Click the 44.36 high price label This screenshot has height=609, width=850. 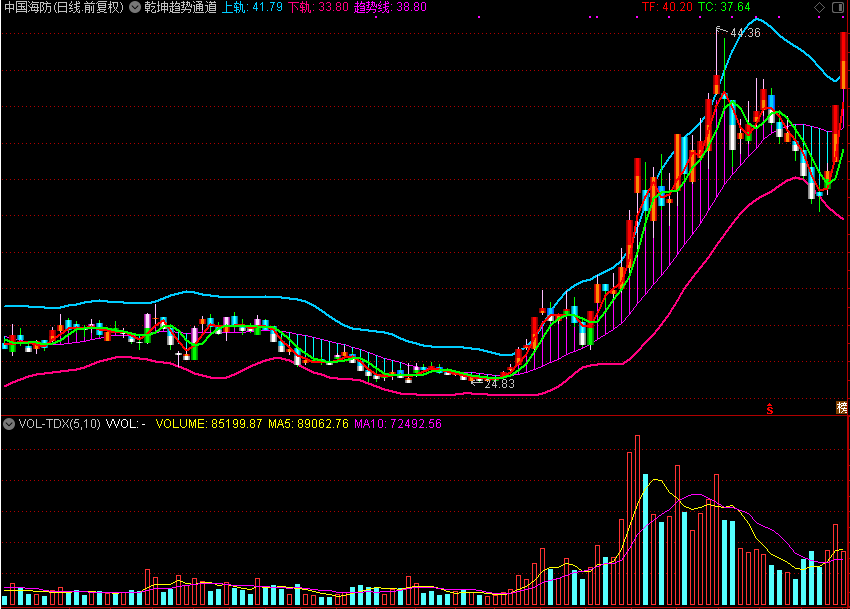(745, 33)
